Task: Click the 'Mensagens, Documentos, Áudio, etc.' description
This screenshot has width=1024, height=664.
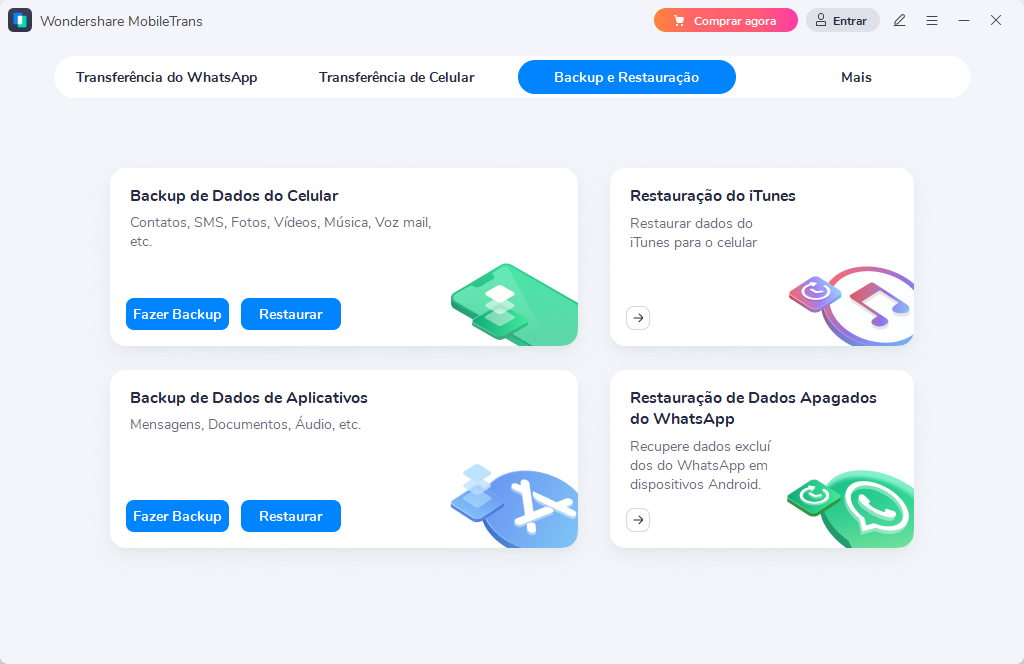Action: tap(246, 424)
